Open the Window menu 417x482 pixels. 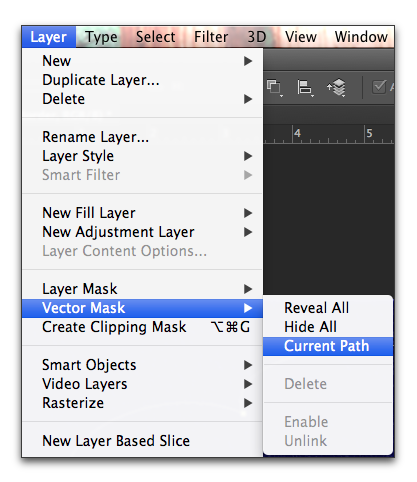tap(361, 37)
